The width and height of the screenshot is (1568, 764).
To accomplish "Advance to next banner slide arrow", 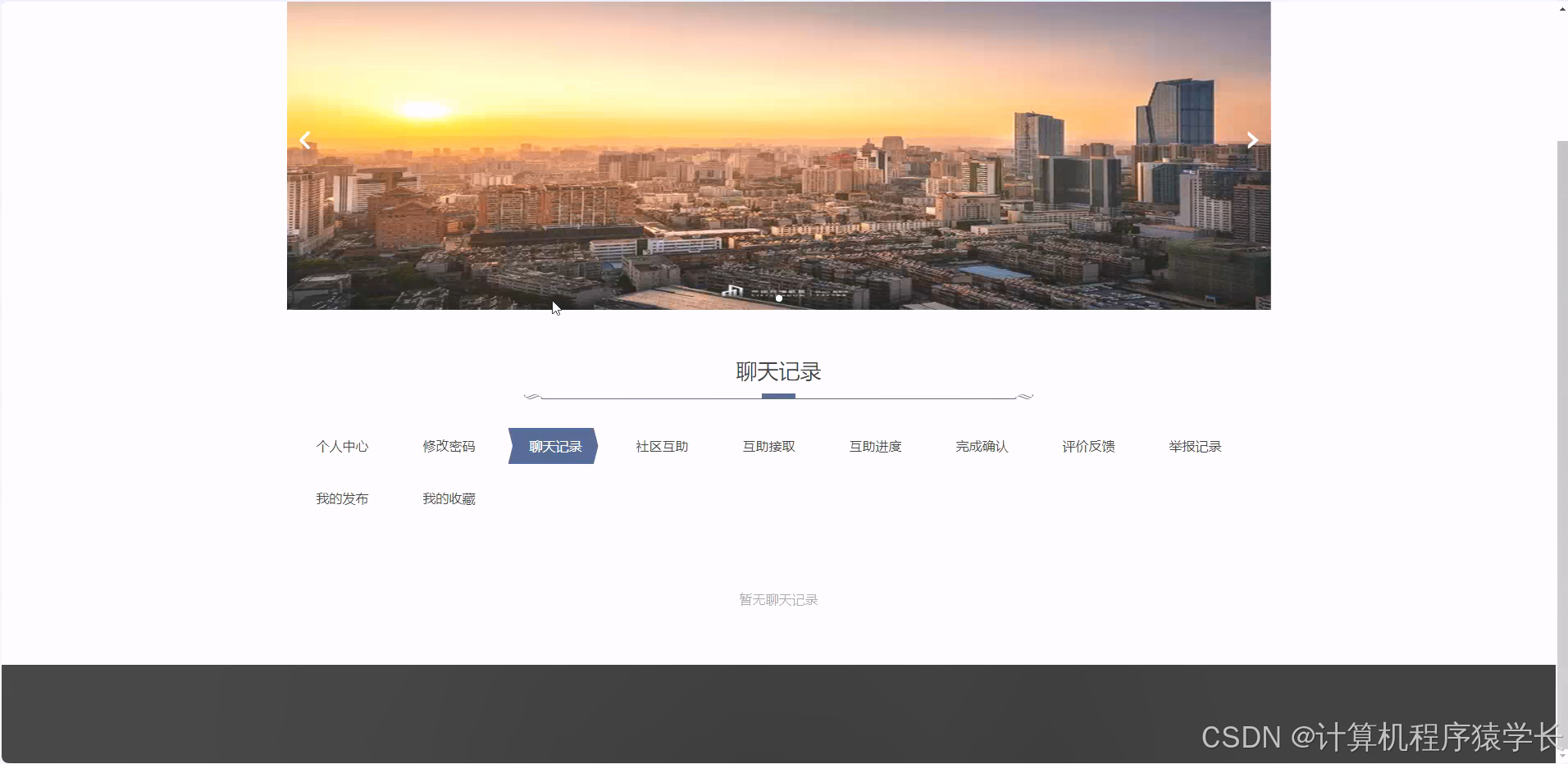I will pos(1252,140).
